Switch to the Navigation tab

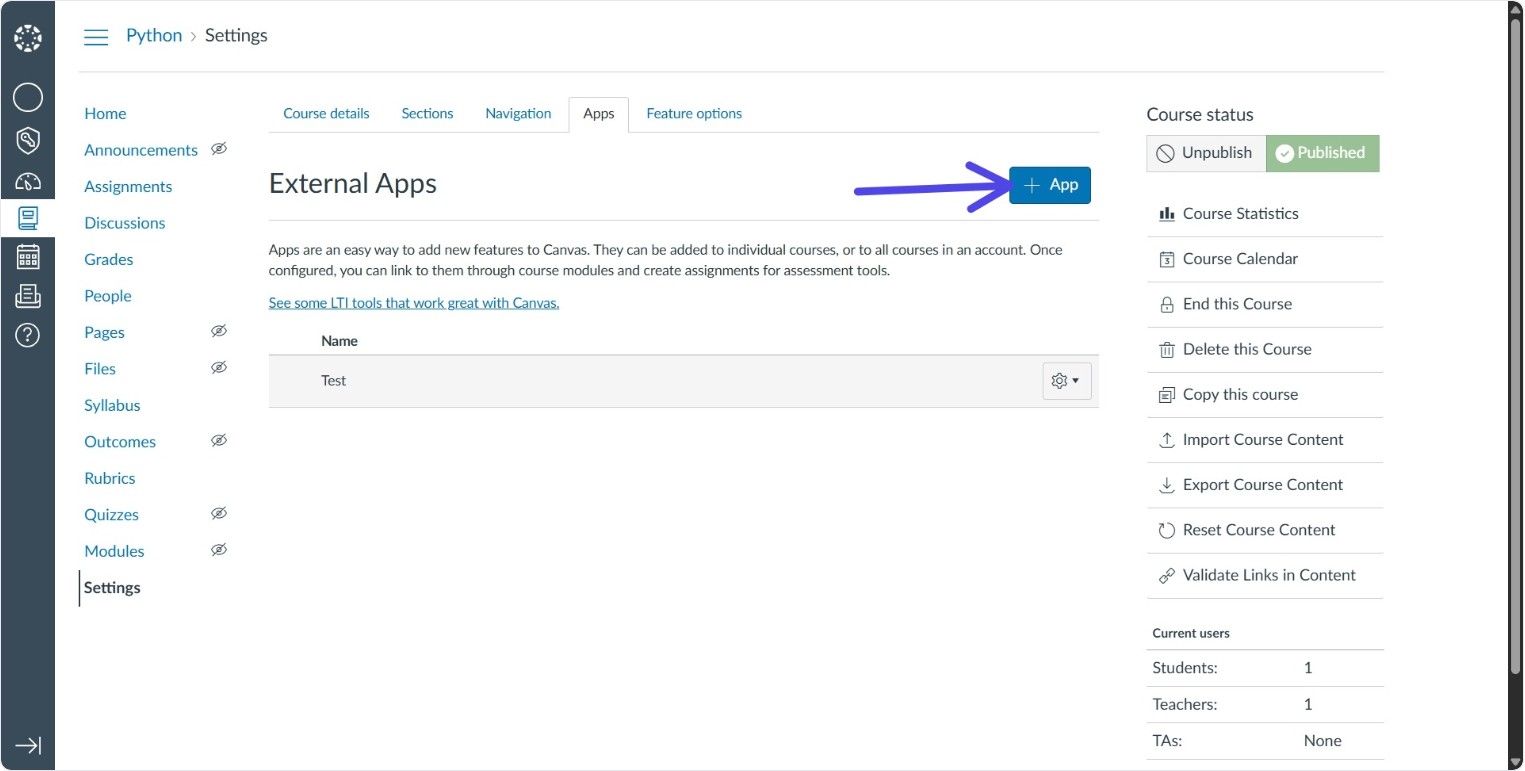(518, 114)
